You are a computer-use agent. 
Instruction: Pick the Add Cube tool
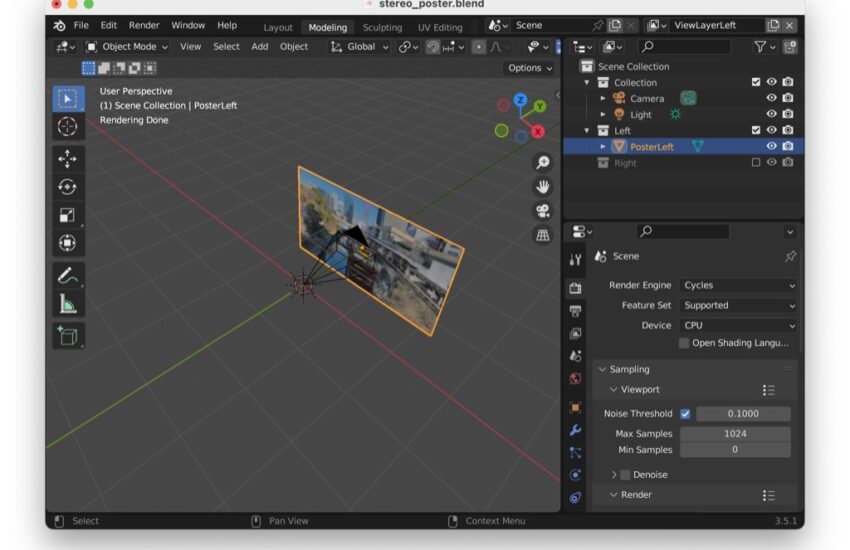coord(67,336)
